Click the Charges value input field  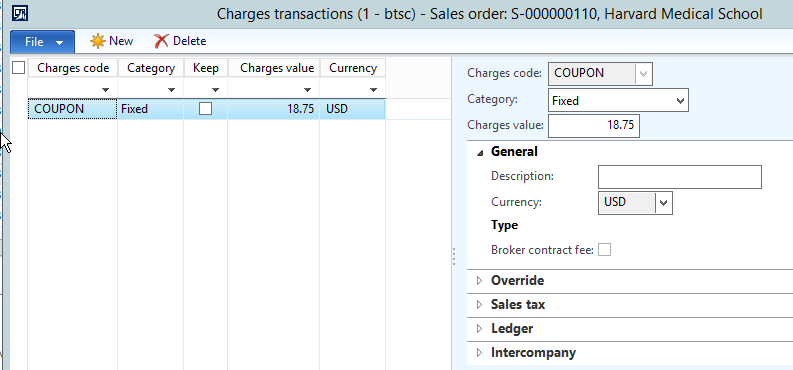(594, 125)
